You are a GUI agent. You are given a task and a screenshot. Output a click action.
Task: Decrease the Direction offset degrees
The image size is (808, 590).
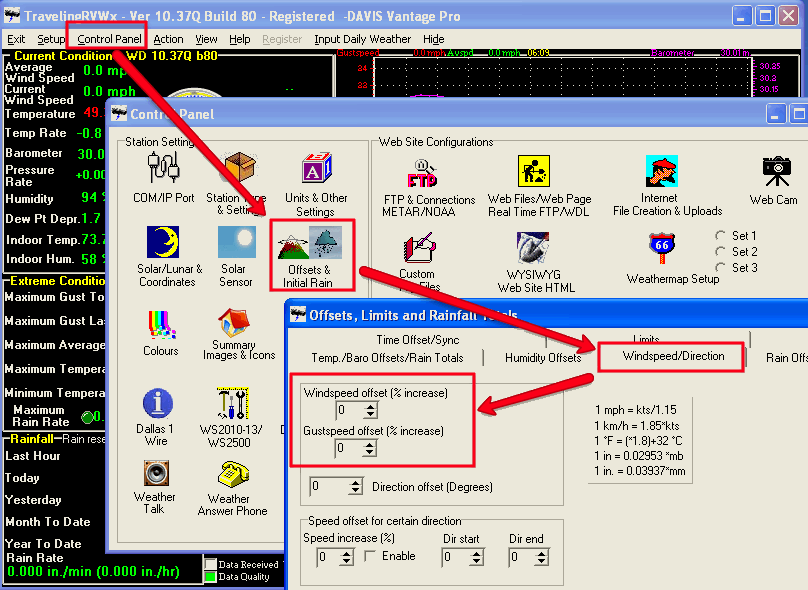click(355, 491)
